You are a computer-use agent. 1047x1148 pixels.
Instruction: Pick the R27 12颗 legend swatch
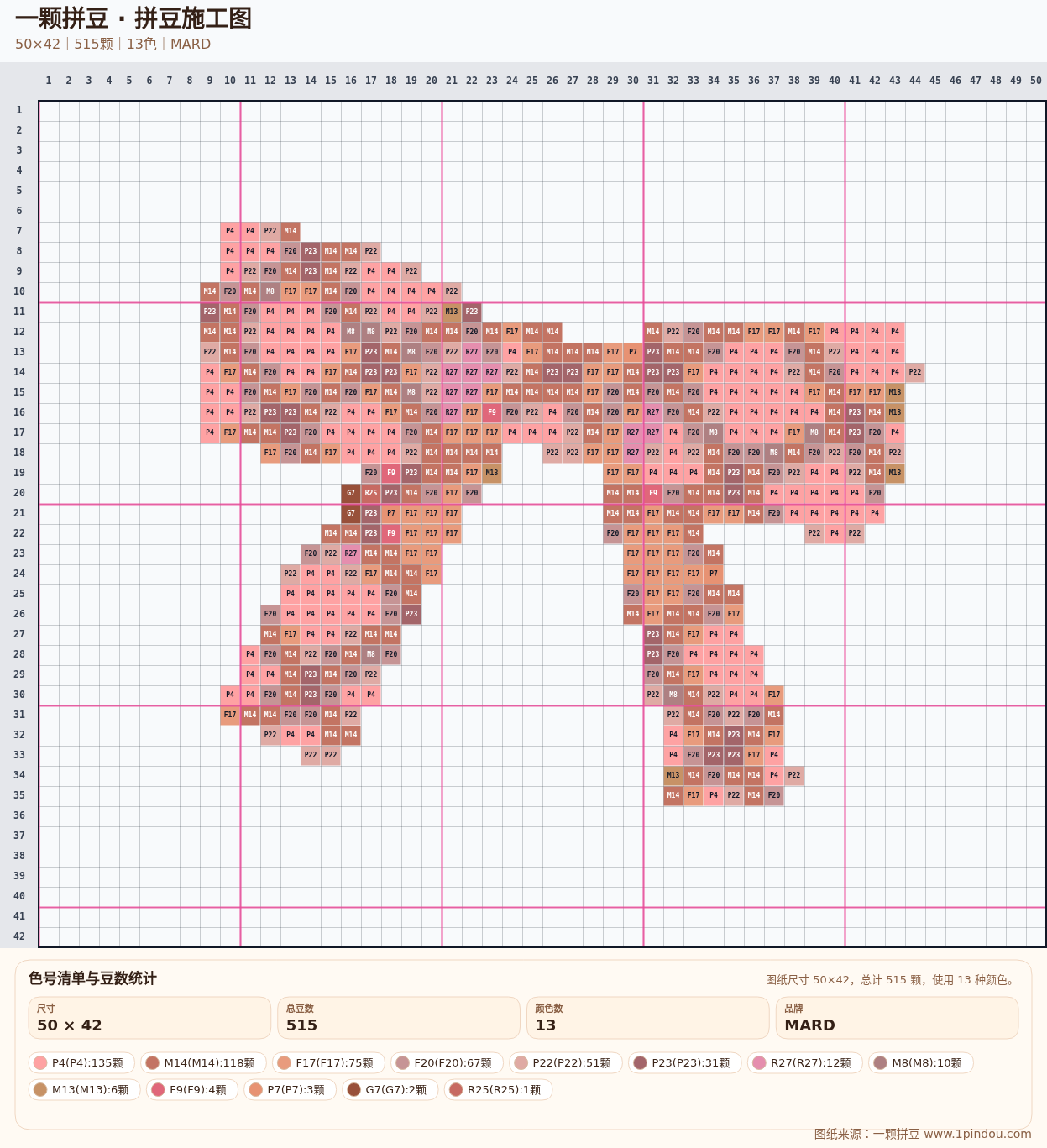[804, 1062]
